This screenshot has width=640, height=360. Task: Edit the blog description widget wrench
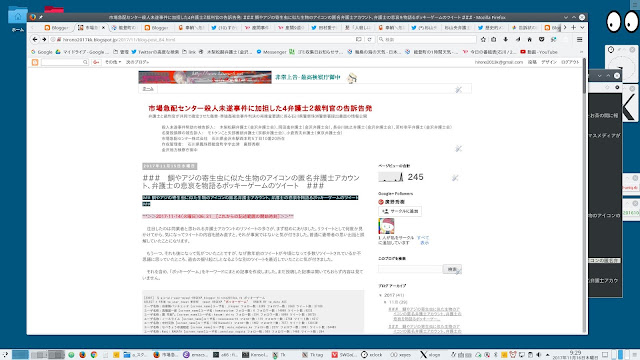458,149
